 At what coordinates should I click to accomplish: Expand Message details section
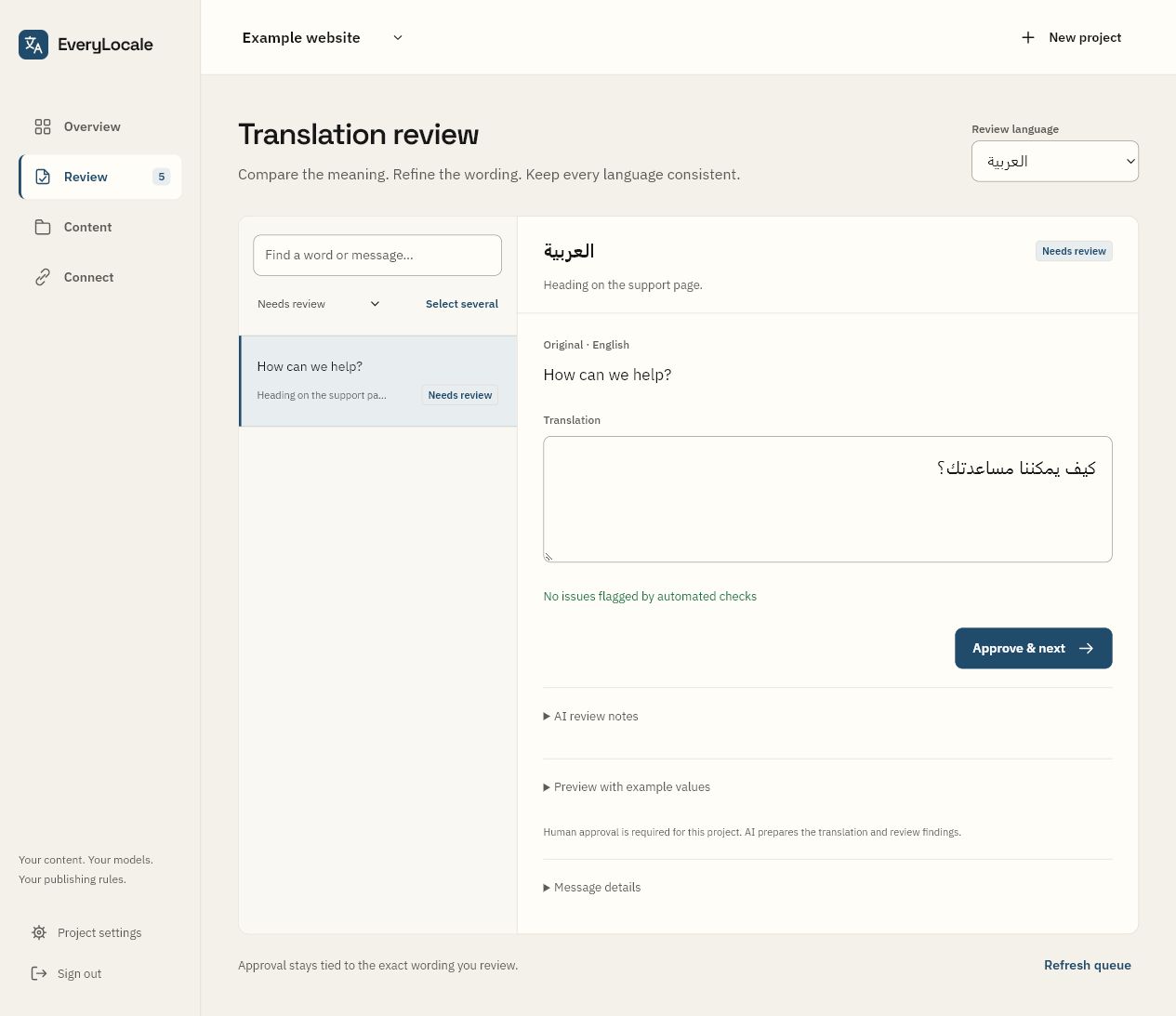[592, 887]
